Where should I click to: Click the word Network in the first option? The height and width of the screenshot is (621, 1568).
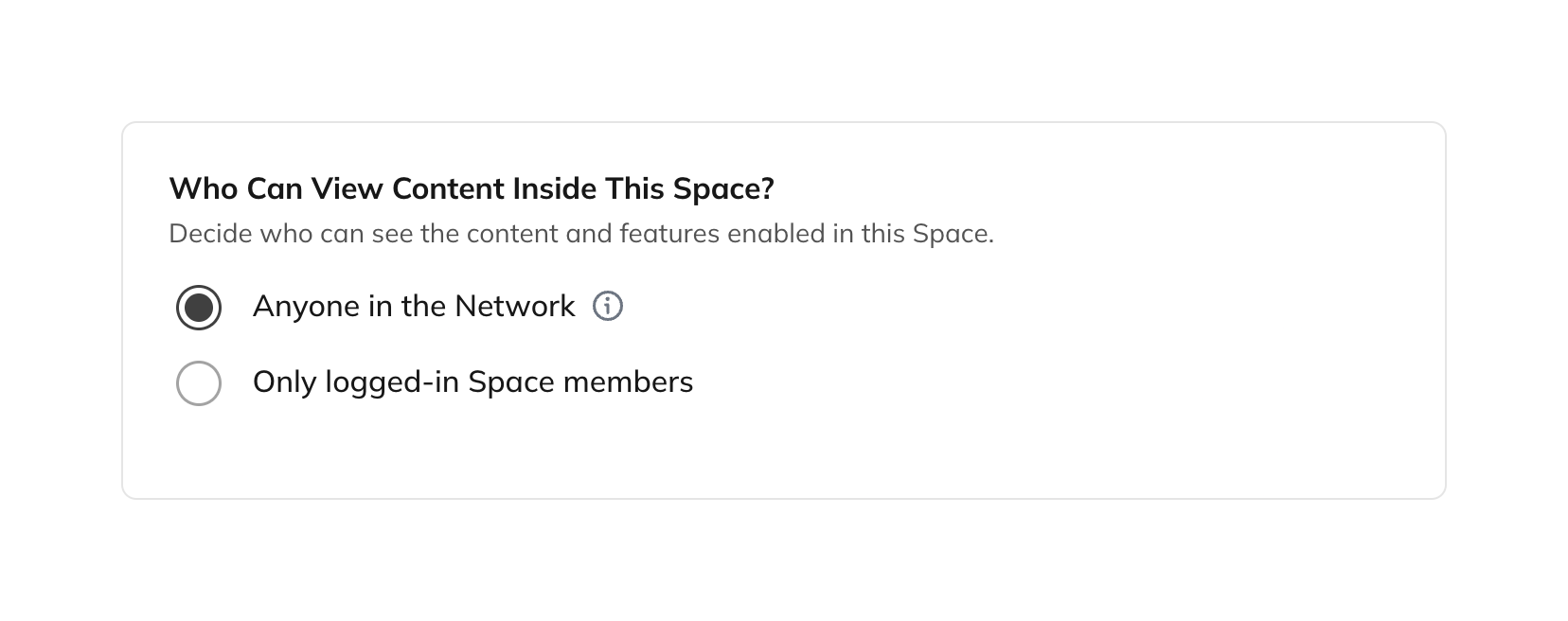pos(514,307)
